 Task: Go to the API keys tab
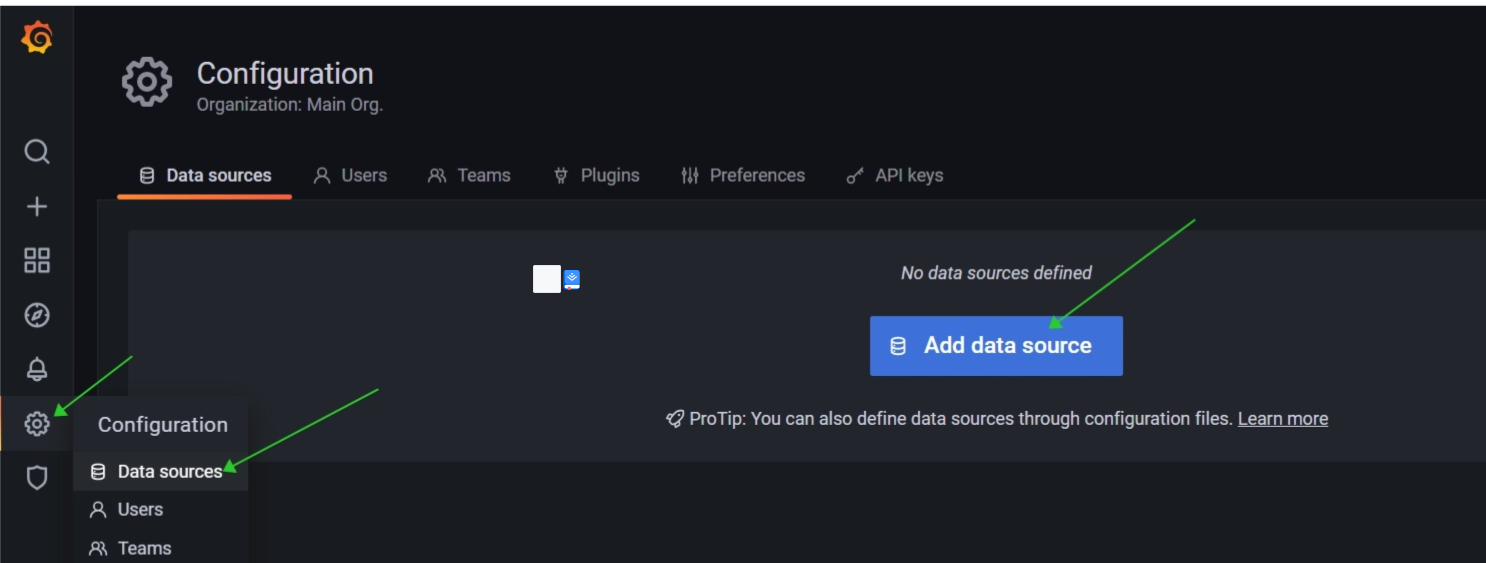895,176
